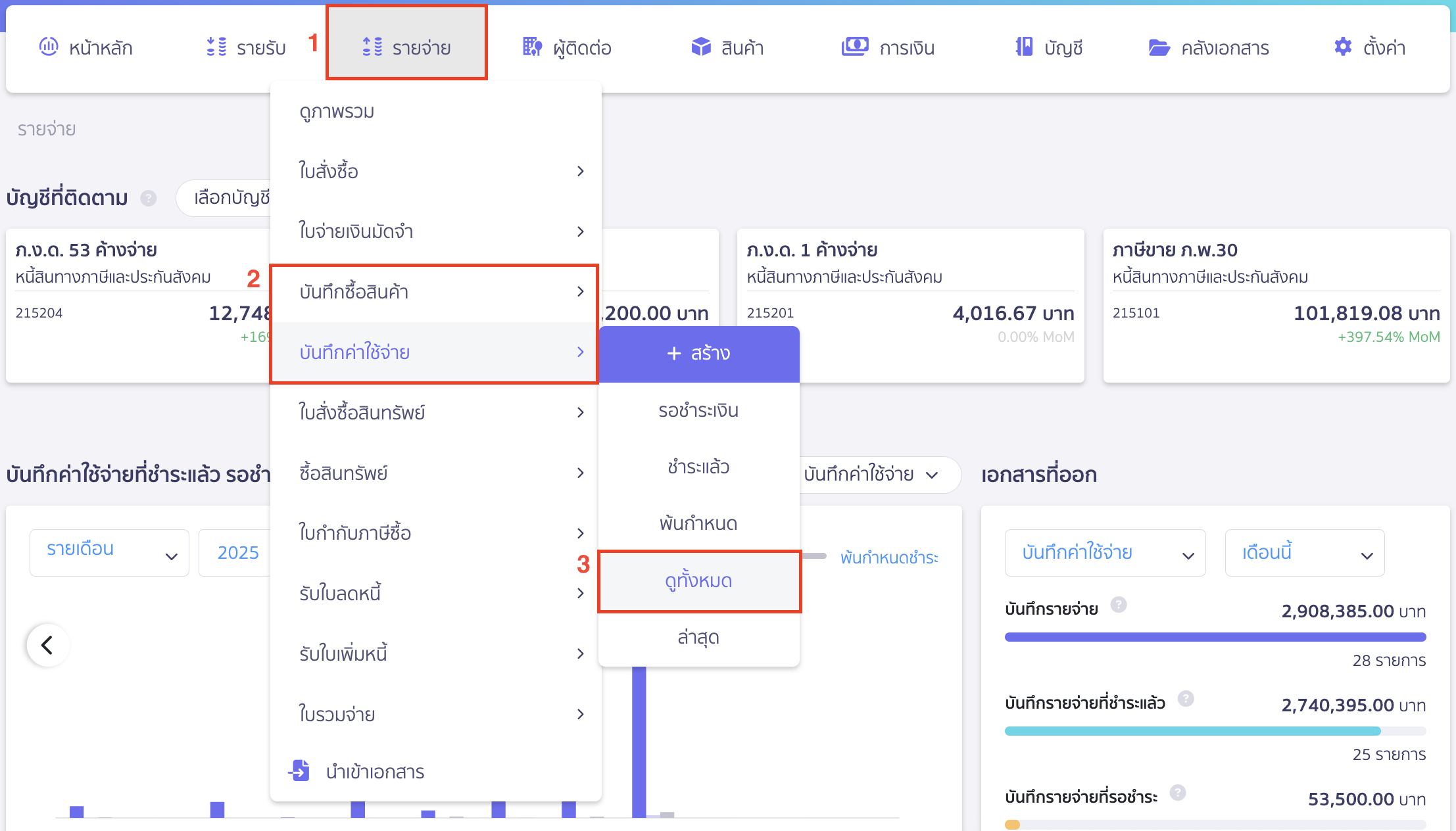Click the ตั้งค่า settings gear icon
Viewport: 1456px width, 831px height.
(1342, 47)
